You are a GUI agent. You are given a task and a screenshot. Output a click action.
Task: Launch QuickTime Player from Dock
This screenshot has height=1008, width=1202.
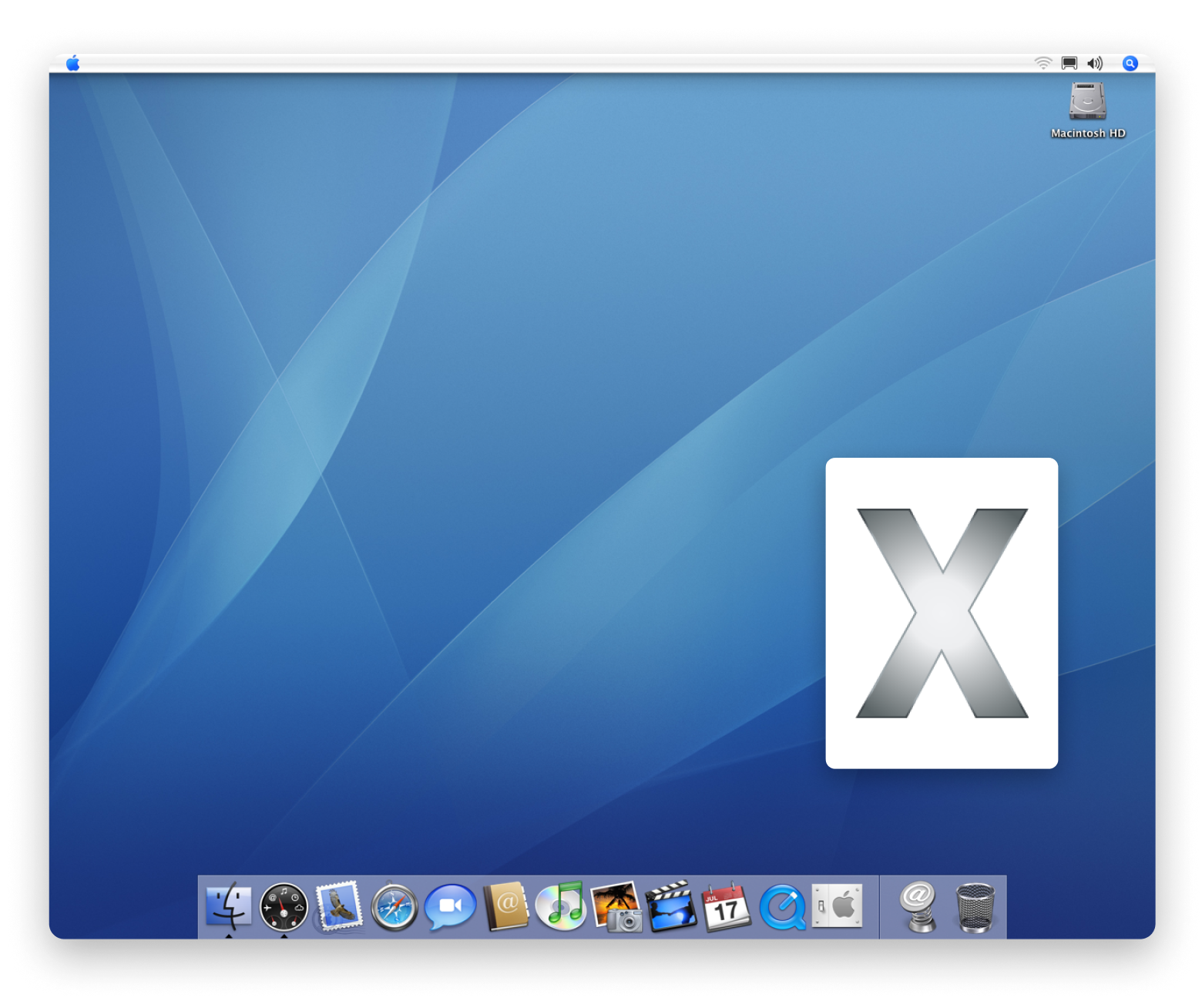point(782,907)
